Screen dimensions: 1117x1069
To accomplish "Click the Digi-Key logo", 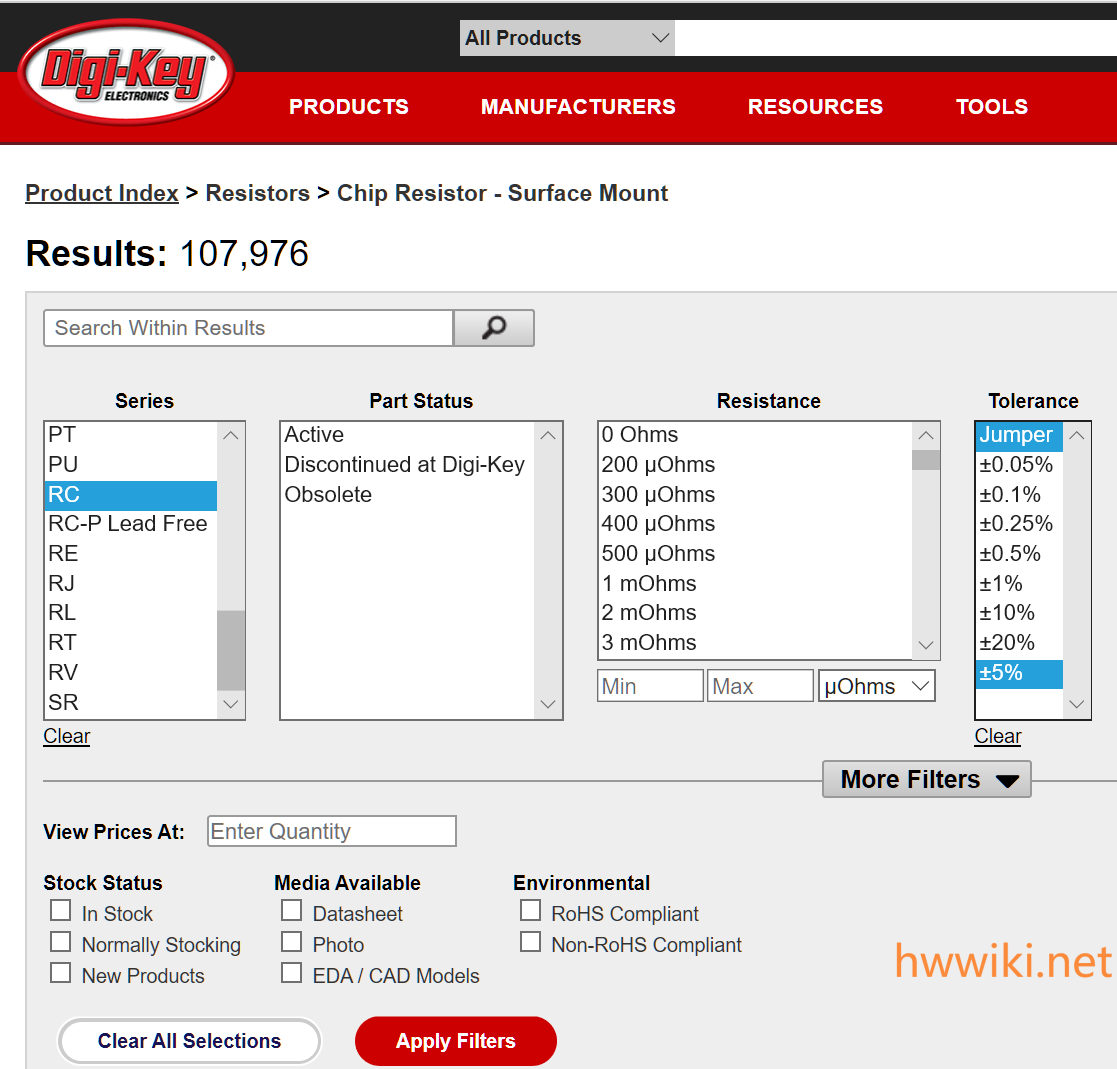I will [x=126, y=74].
